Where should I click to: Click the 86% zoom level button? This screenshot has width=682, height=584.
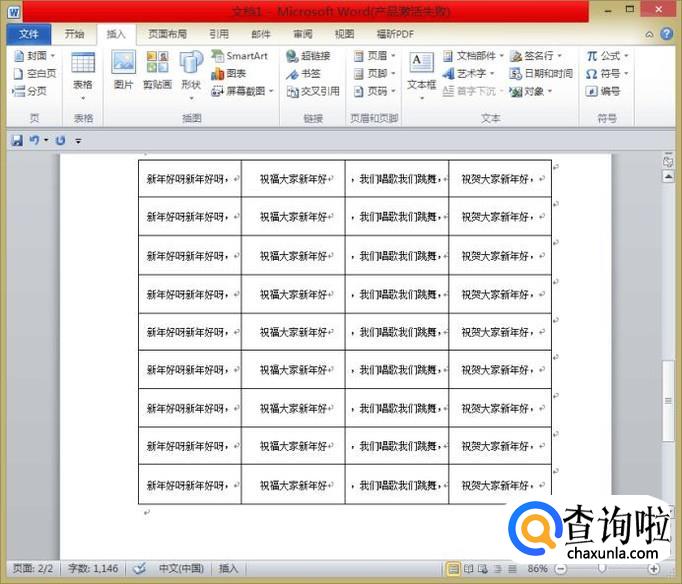(537, 568)
